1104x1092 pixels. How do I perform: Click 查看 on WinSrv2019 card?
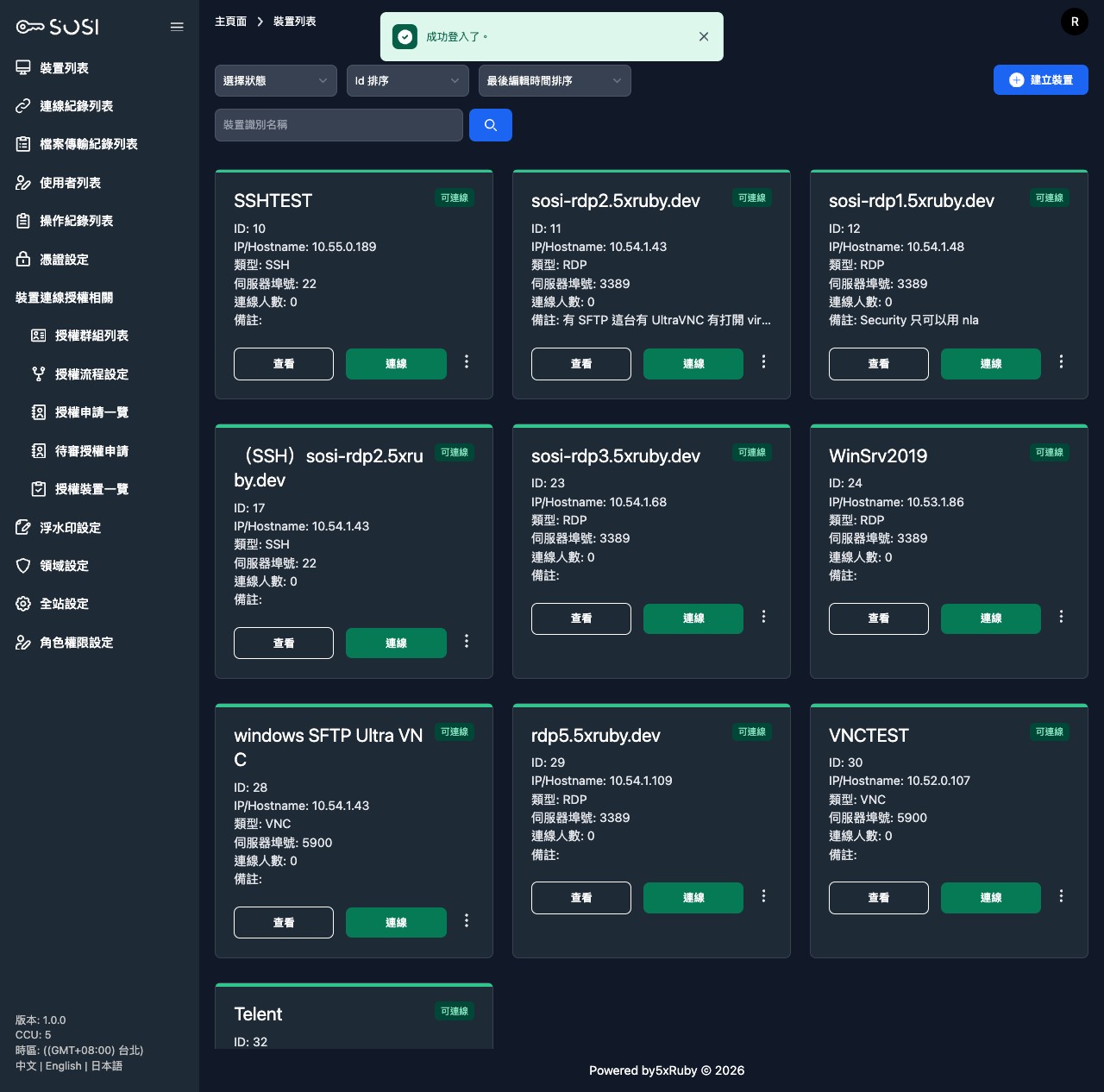point(879,618)
